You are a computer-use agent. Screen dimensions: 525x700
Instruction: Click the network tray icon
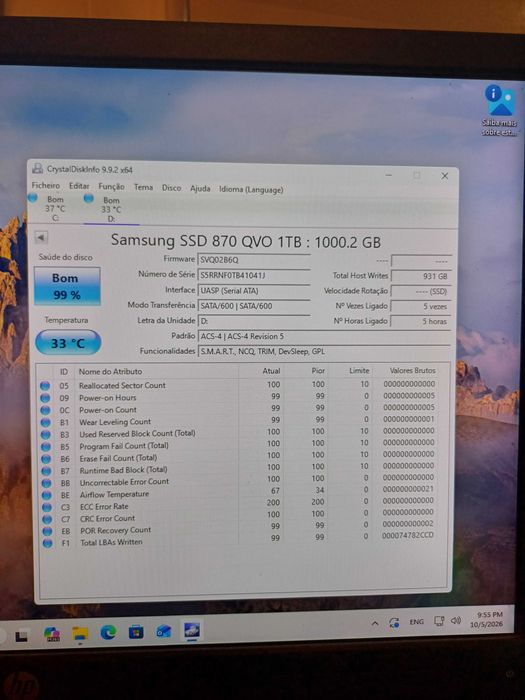pos(439,621)
